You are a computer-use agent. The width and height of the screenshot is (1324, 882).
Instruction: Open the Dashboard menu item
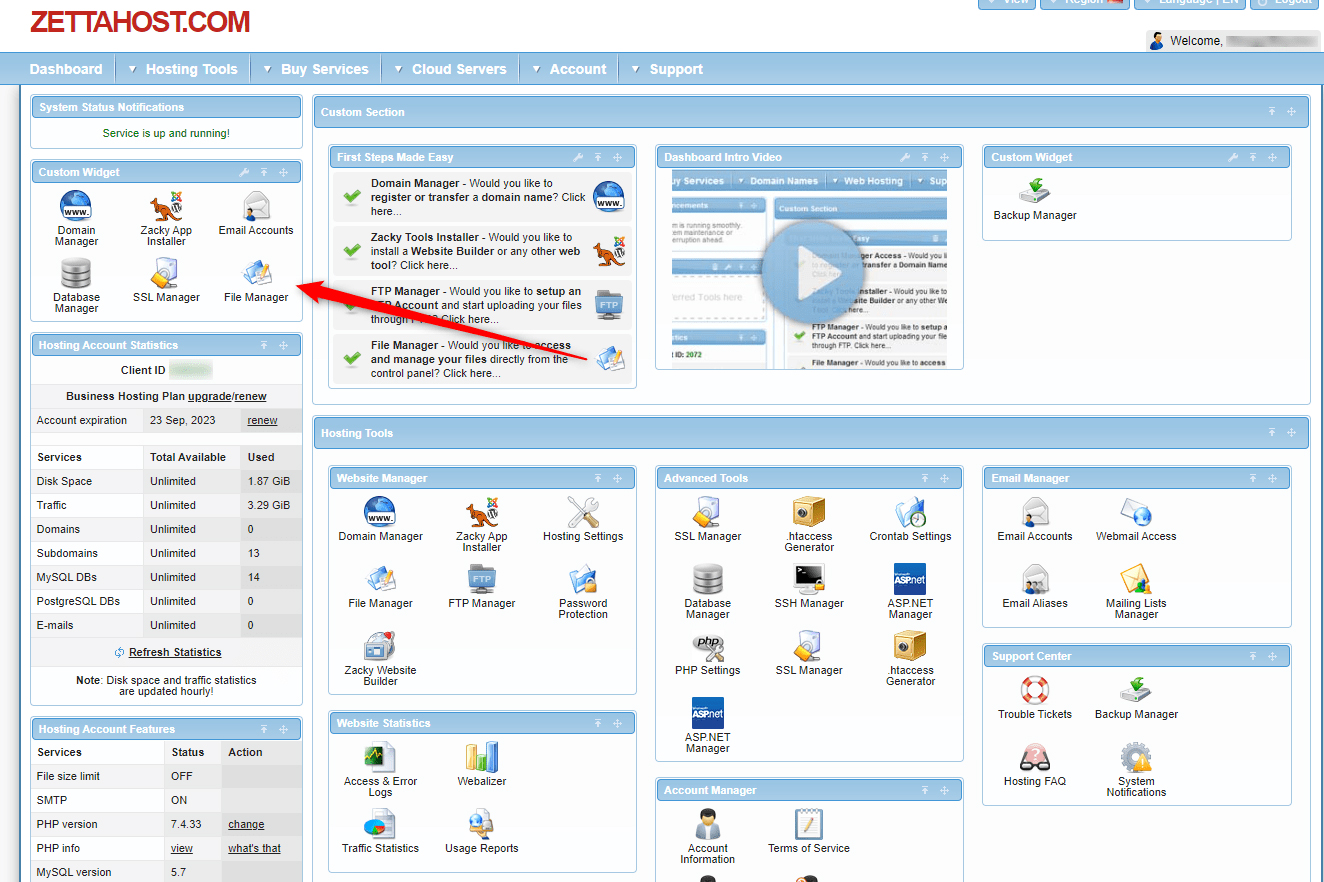point(66,69)
